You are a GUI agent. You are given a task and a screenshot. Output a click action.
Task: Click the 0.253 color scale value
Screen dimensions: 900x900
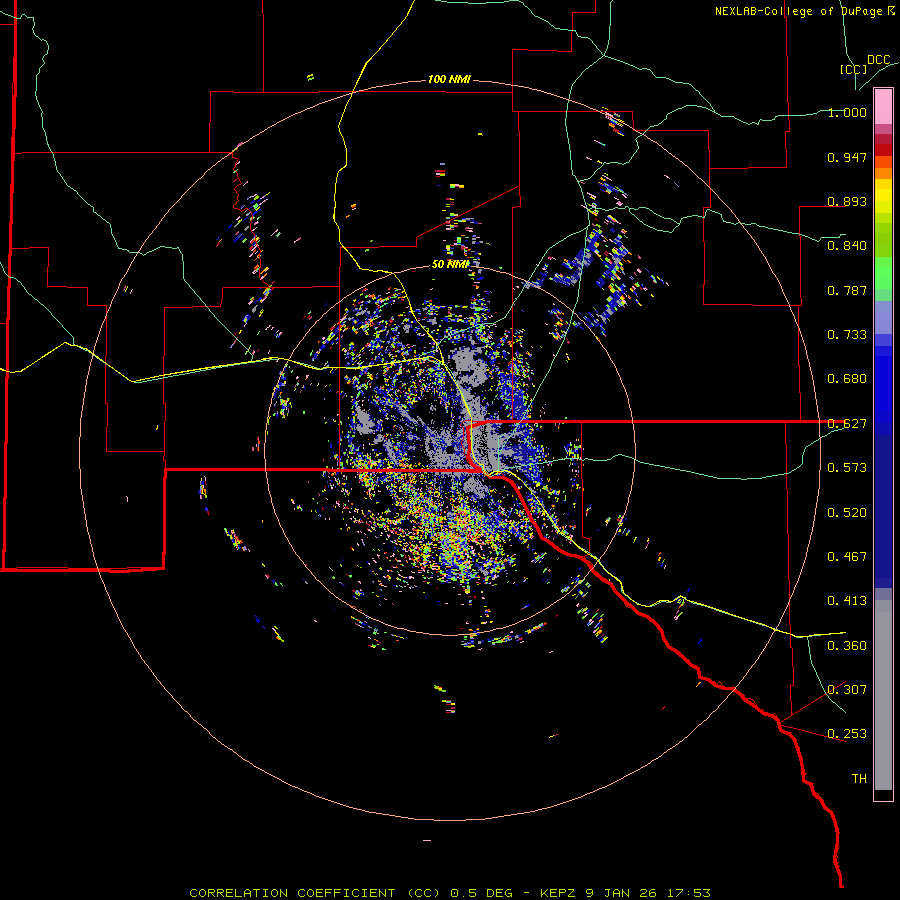tap(847, 734)
